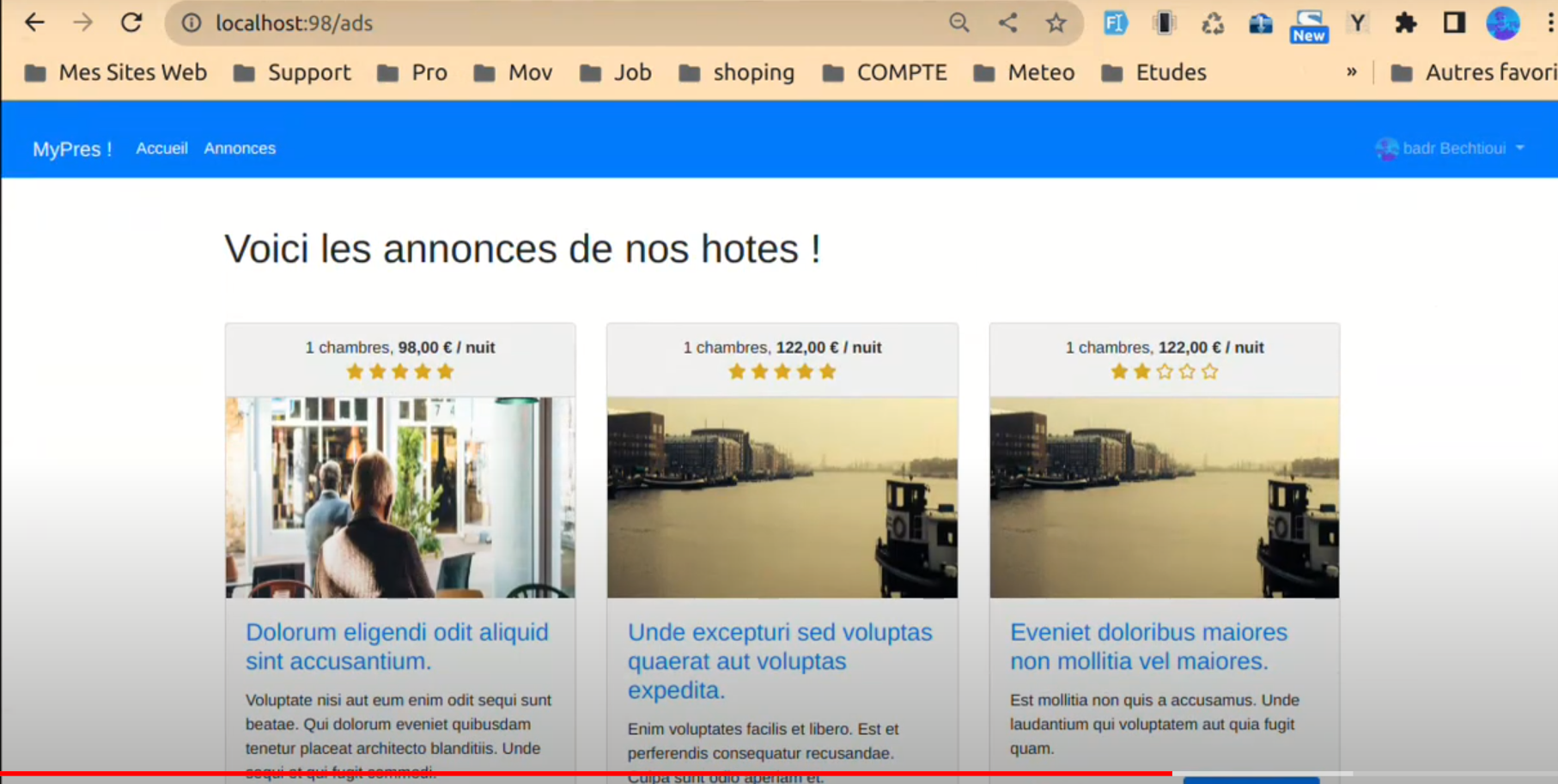The image size is (1558, 784).
Task: Bookmark this page with the star icon
Action: 1056,23
